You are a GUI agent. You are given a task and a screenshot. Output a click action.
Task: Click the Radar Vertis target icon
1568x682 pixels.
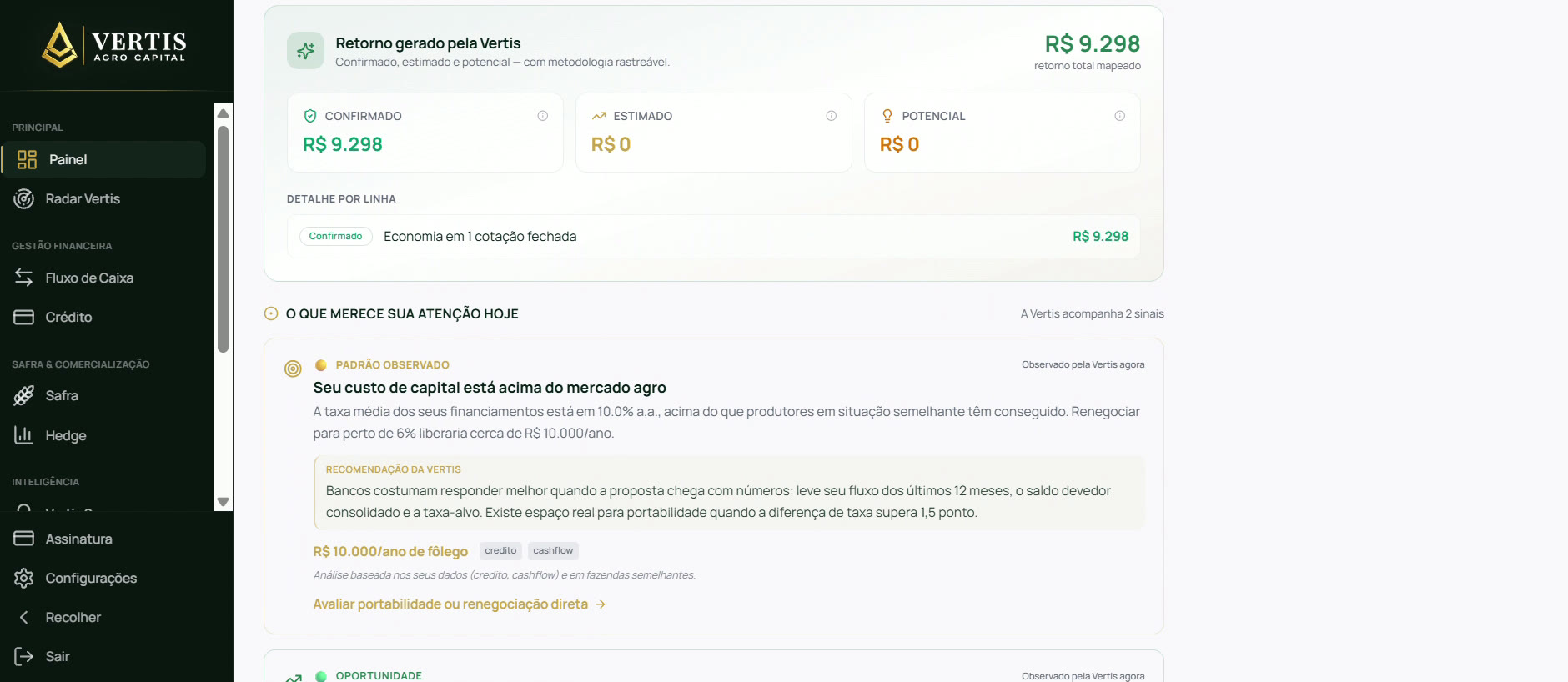pos(24,198)
